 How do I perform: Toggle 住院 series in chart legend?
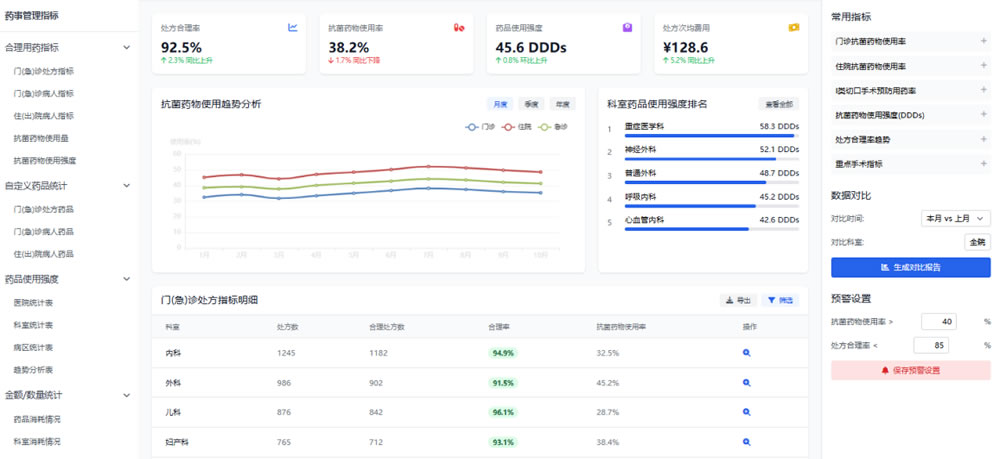[x=517, y=127]
